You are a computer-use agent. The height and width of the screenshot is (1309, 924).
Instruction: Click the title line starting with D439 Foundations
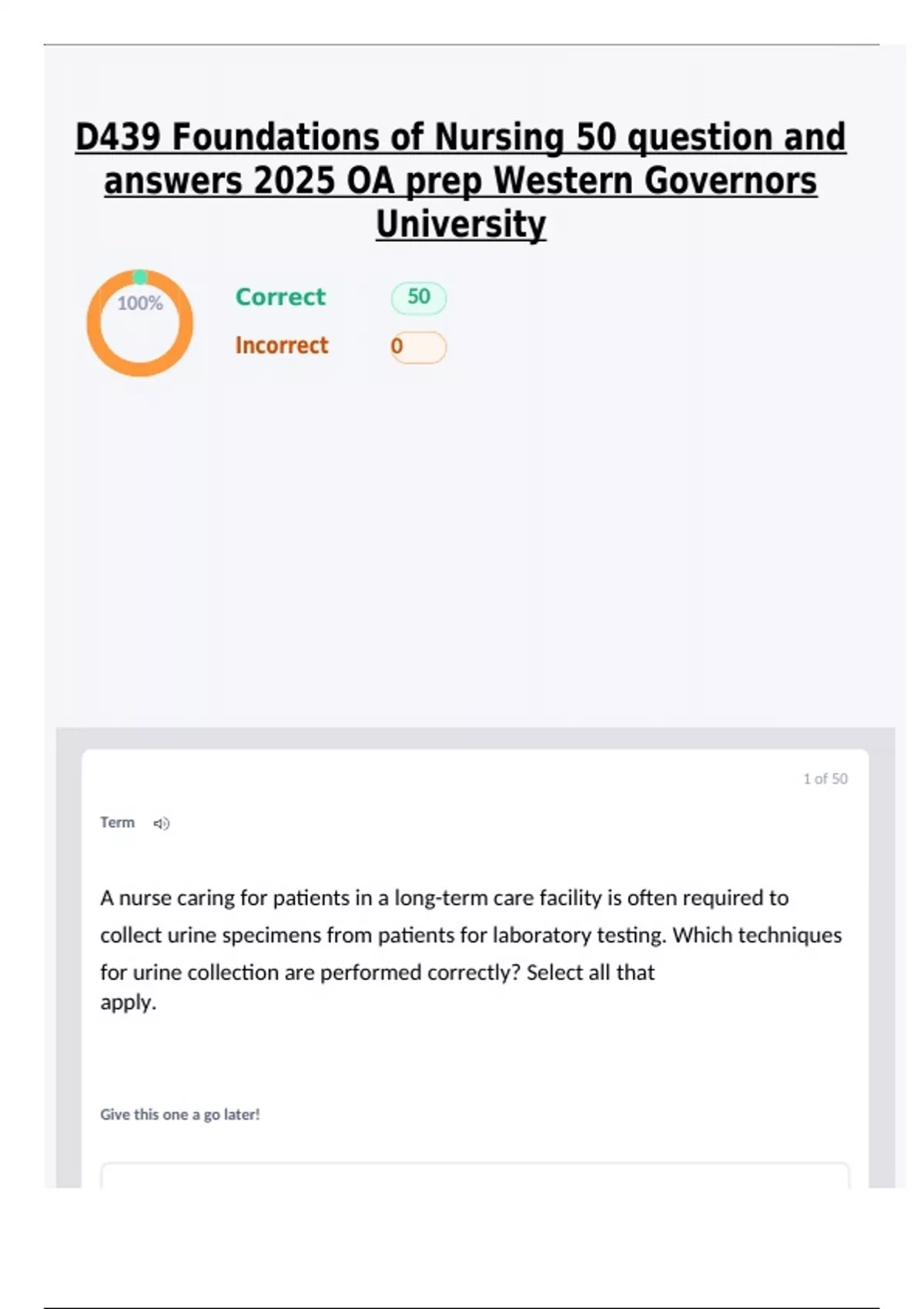pyautogui.click(x=460, y=137)
